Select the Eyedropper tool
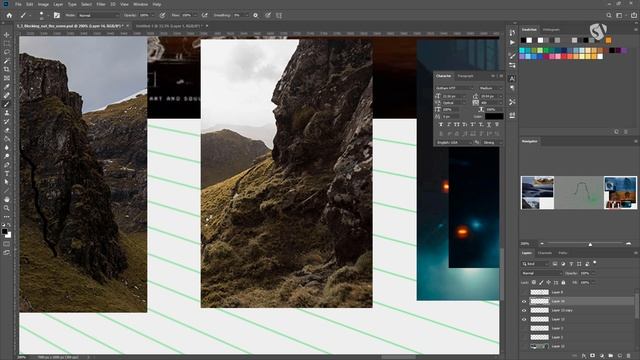Screen dimensions: 640x360 (7, 87)
